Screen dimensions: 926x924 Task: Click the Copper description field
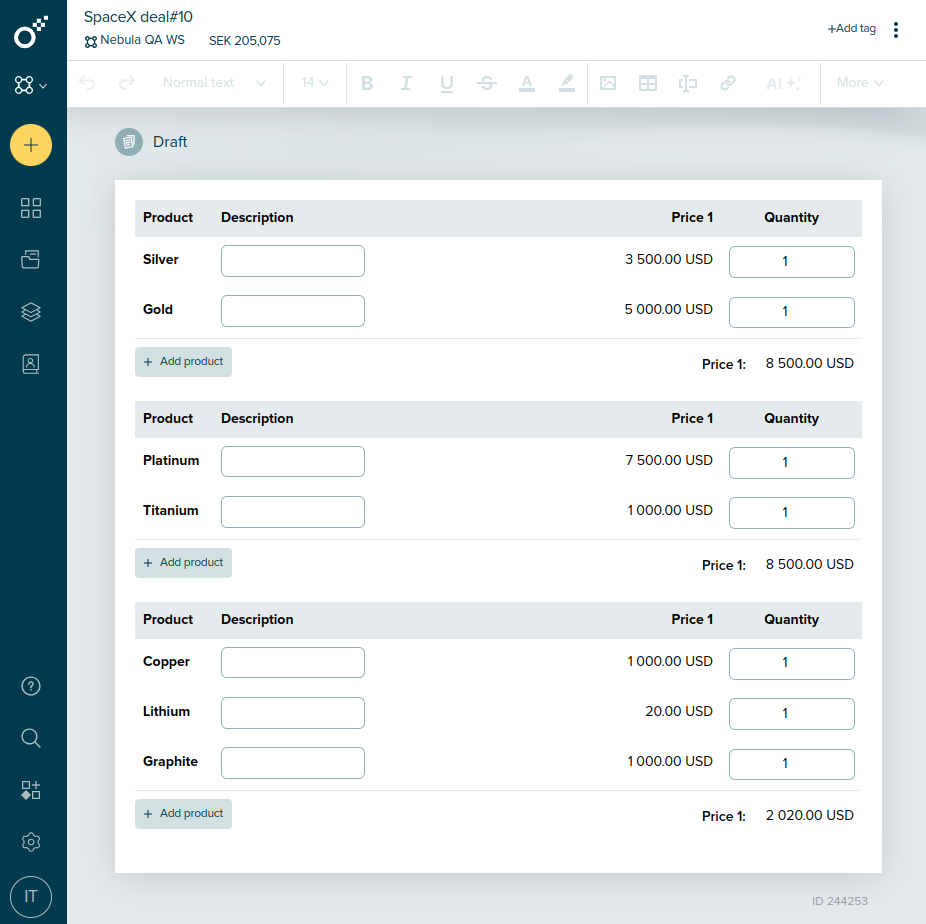pos(293,662)
